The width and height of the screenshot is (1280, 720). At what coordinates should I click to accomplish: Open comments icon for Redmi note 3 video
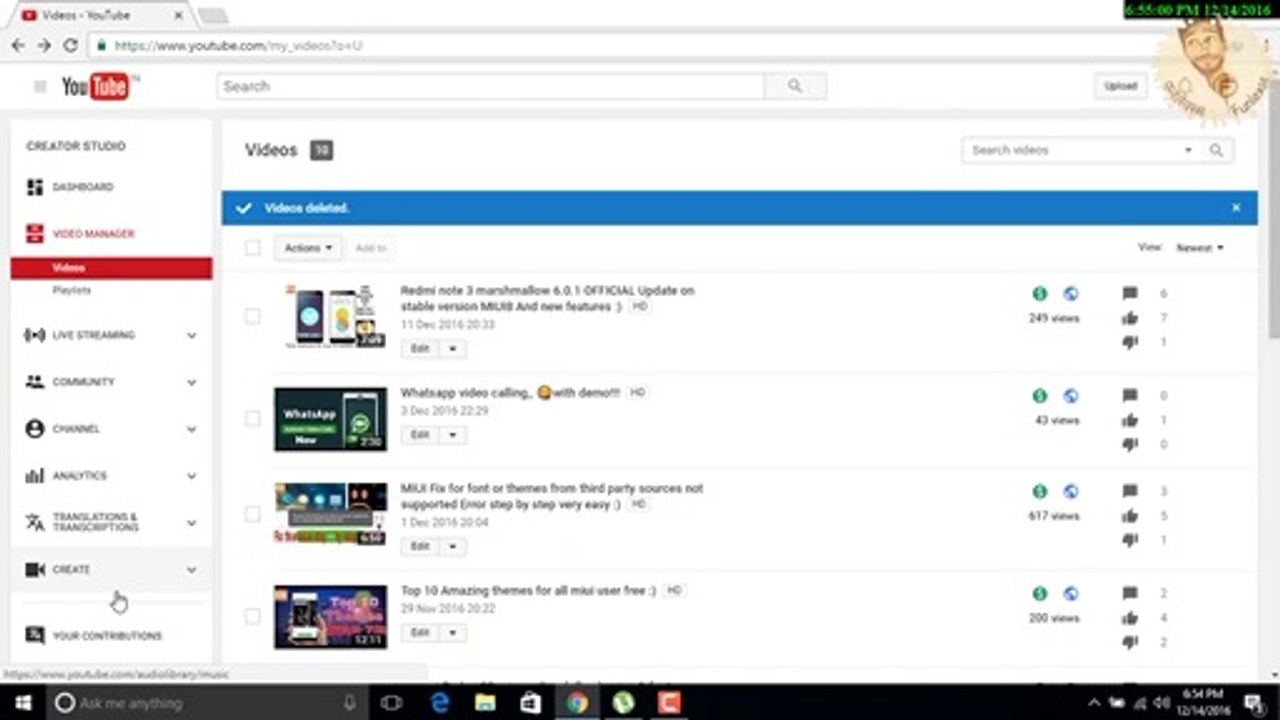(x=1130, y=294)
